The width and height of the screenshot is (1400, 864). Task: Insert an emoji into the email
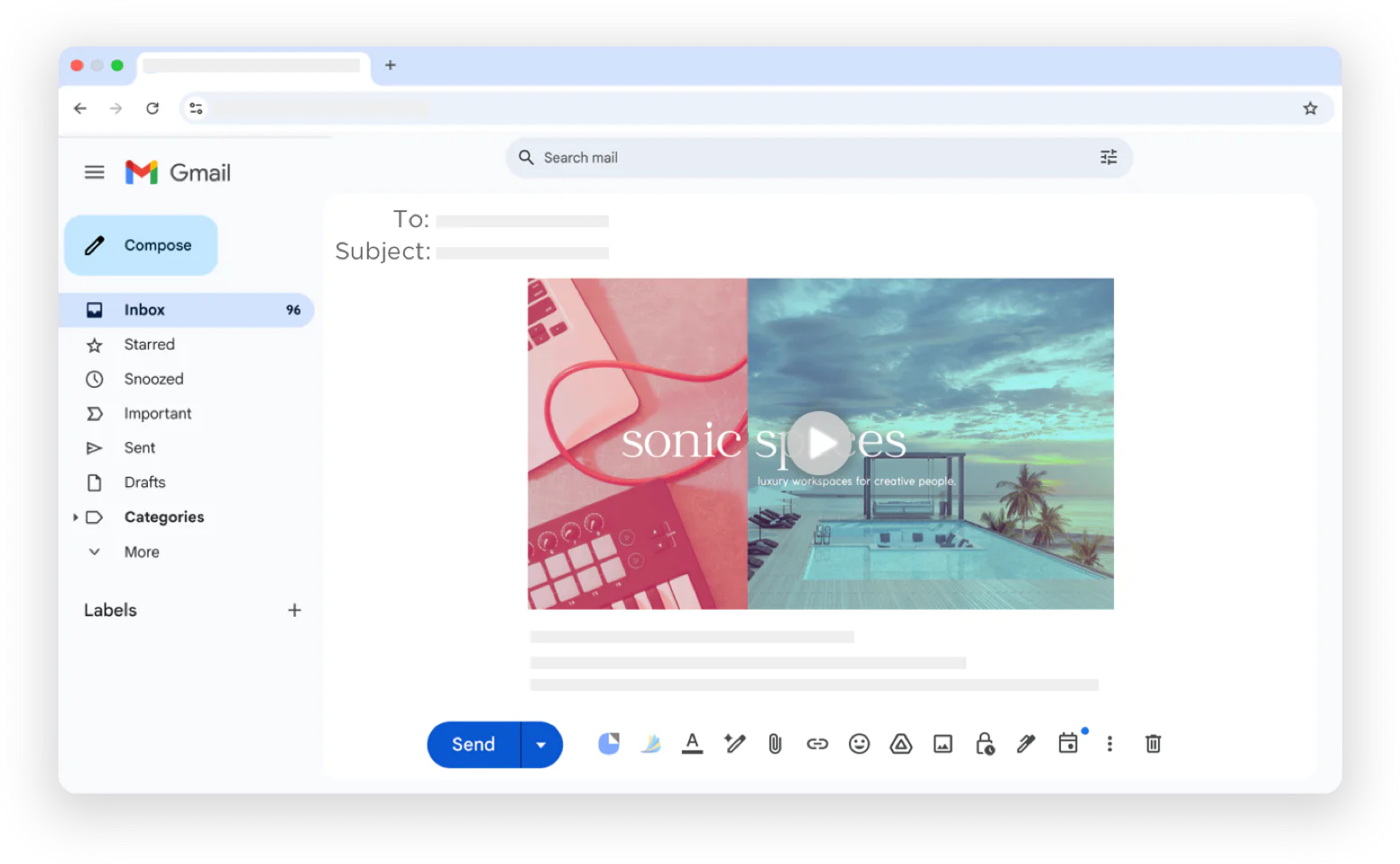859,743
